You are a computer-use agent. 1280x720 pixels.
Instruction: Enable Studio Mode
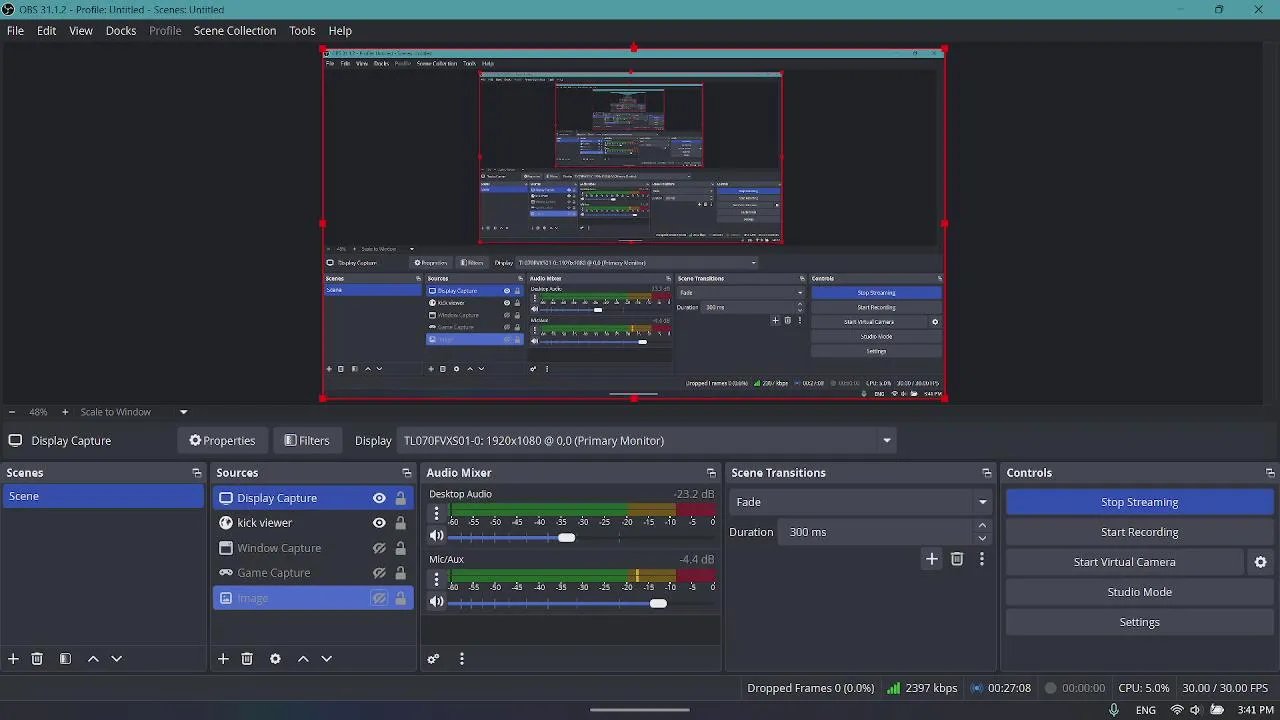click(x=1139, y=592)
